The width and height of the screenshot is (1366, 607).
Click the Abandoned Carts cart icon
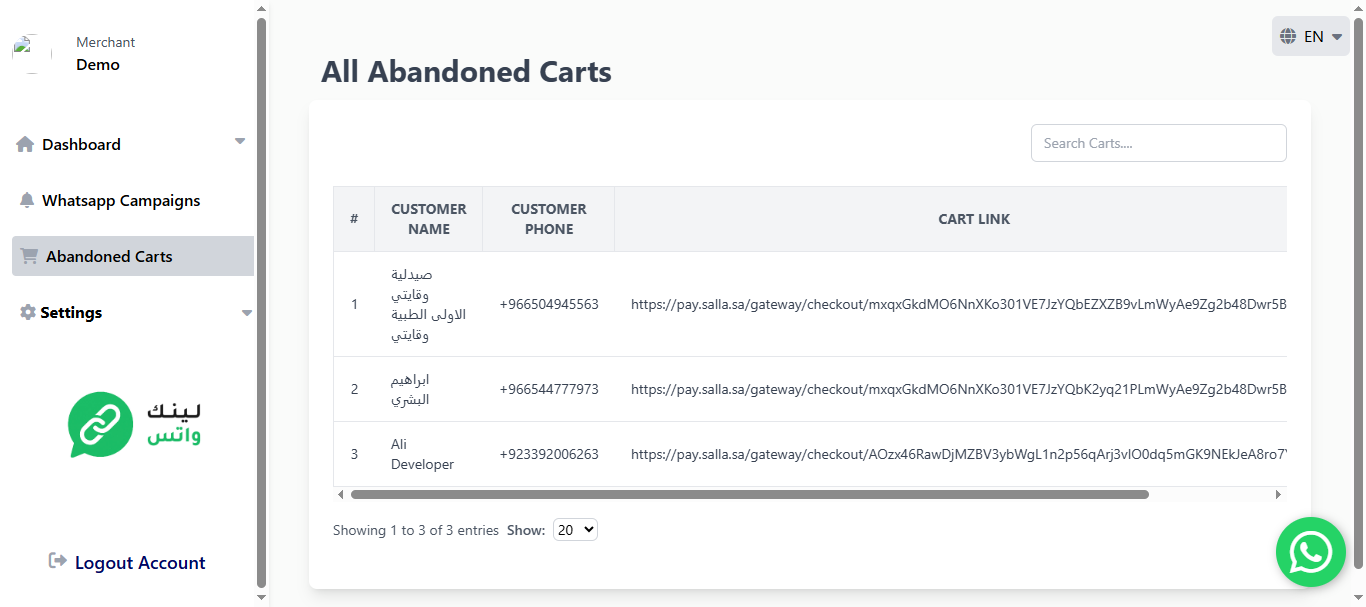click(29, 257)
